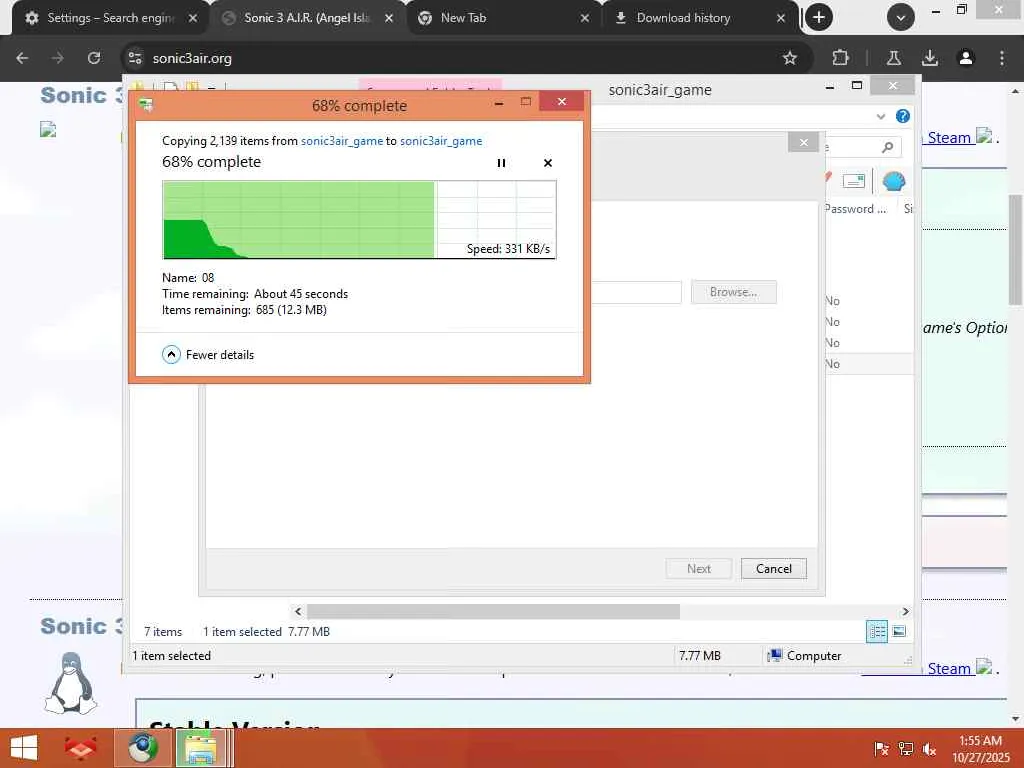Open the destination sonic3air_game folder link
Image resolution: width=1024 pixels, height=768 pixels.
(x=441, y=141)
